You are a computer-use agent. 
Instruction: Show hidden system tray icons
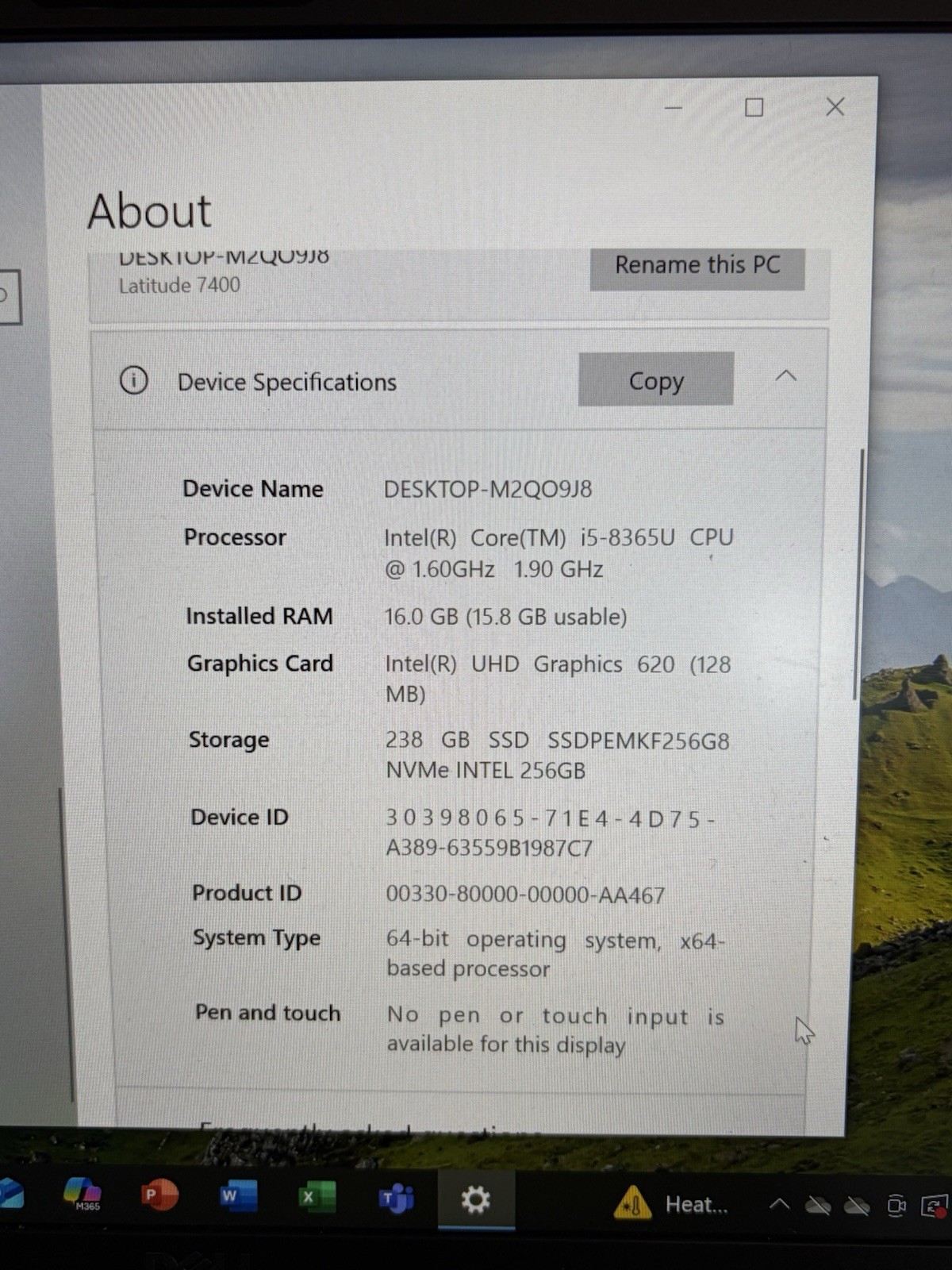779,1204
